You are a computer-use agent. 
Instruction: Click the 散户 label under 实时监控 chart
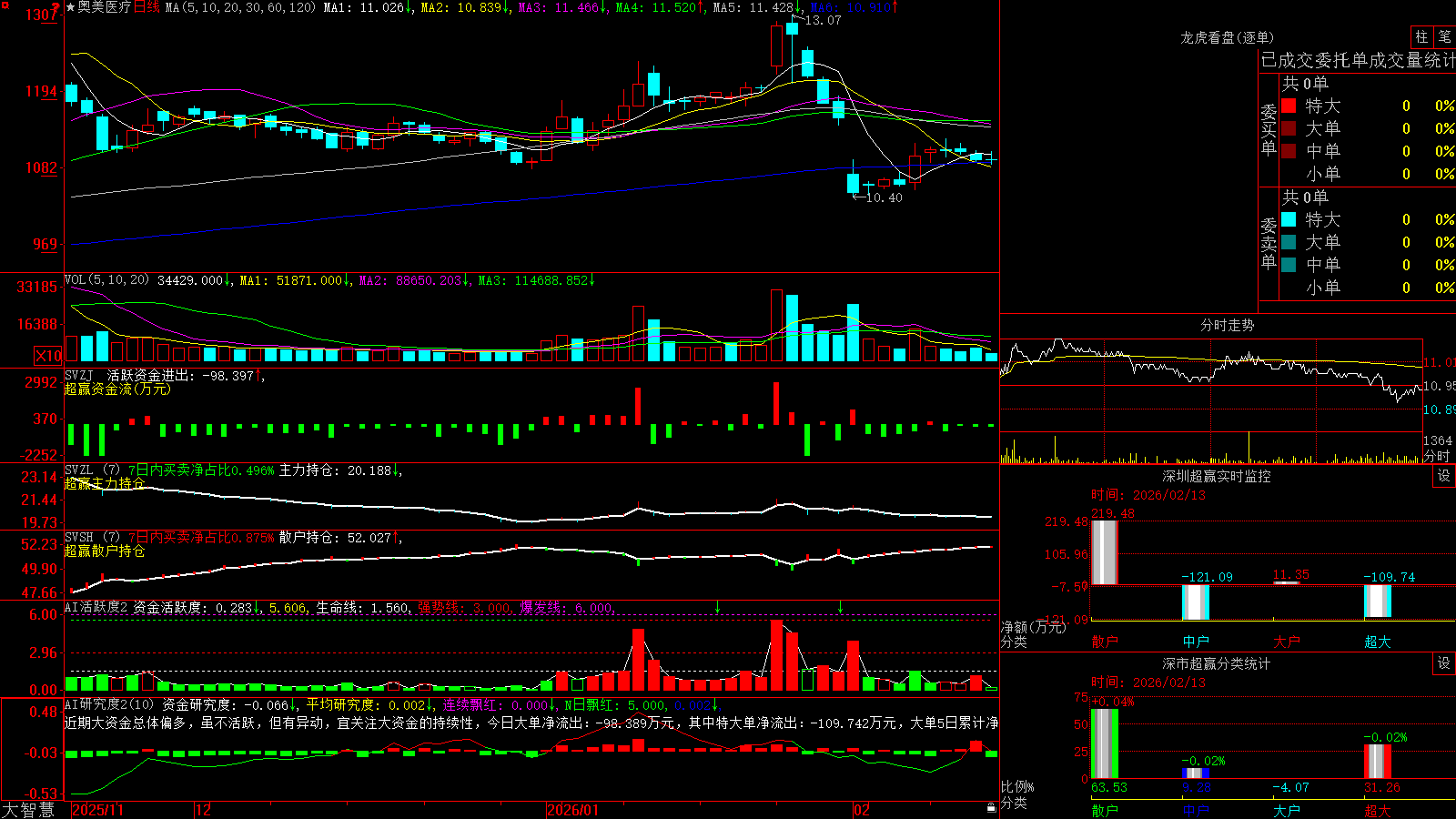pyautogui.click(x=1105, y=642)
